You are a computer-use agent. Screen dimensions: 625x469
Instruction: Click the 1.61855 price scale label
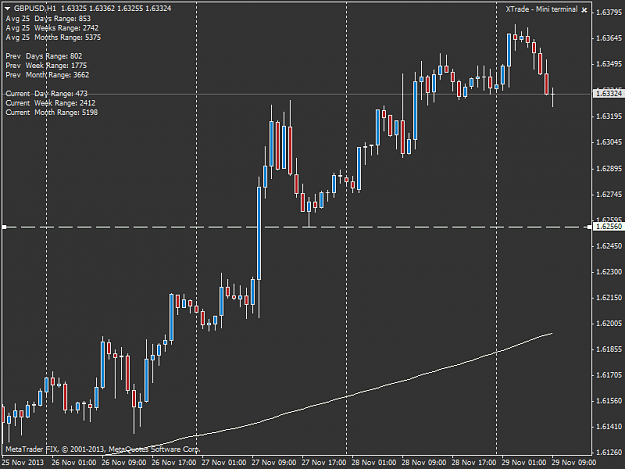(609, 349)
